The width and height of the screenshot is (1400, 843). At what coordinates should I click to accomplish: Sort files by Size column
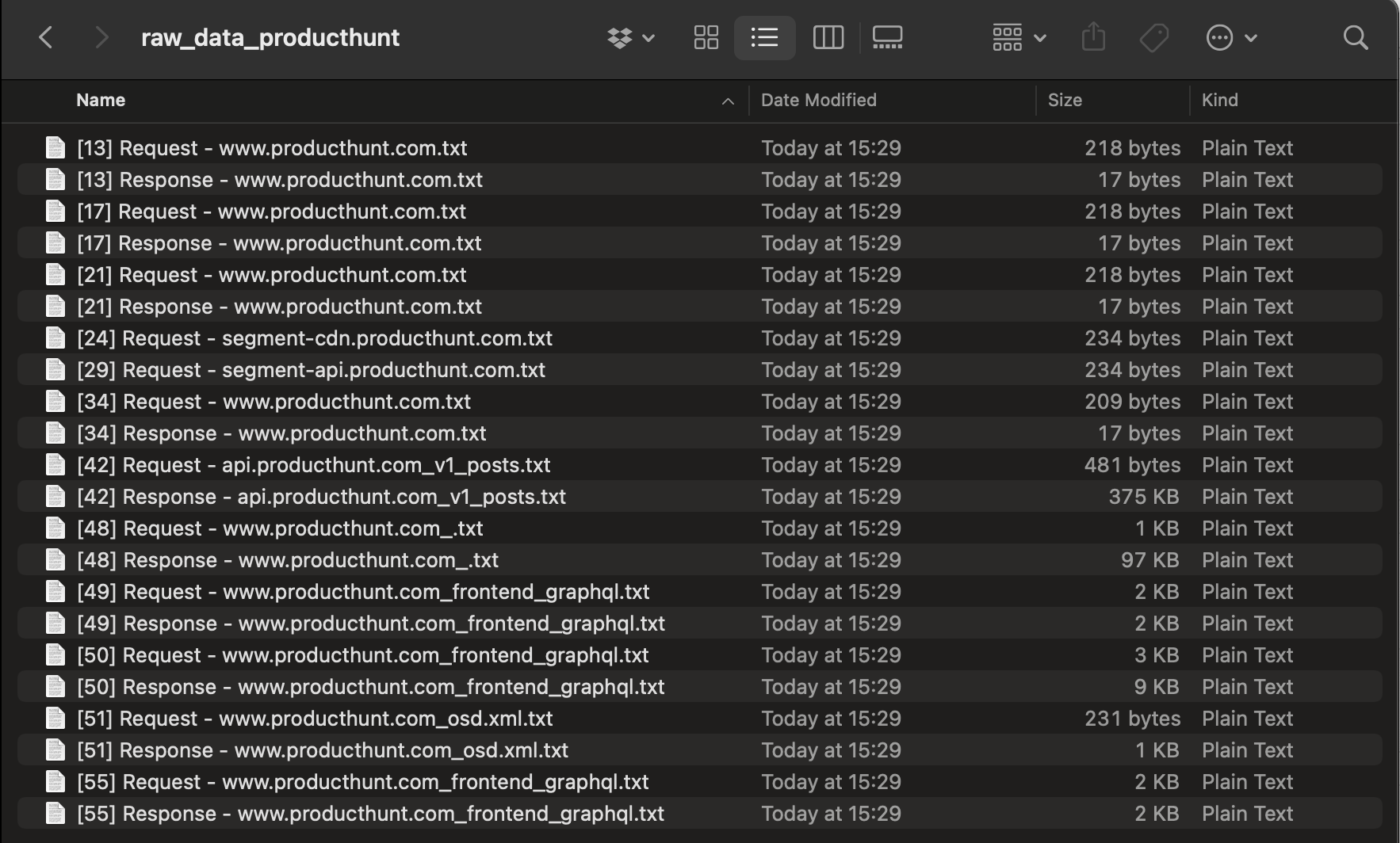pos(1065,100)
